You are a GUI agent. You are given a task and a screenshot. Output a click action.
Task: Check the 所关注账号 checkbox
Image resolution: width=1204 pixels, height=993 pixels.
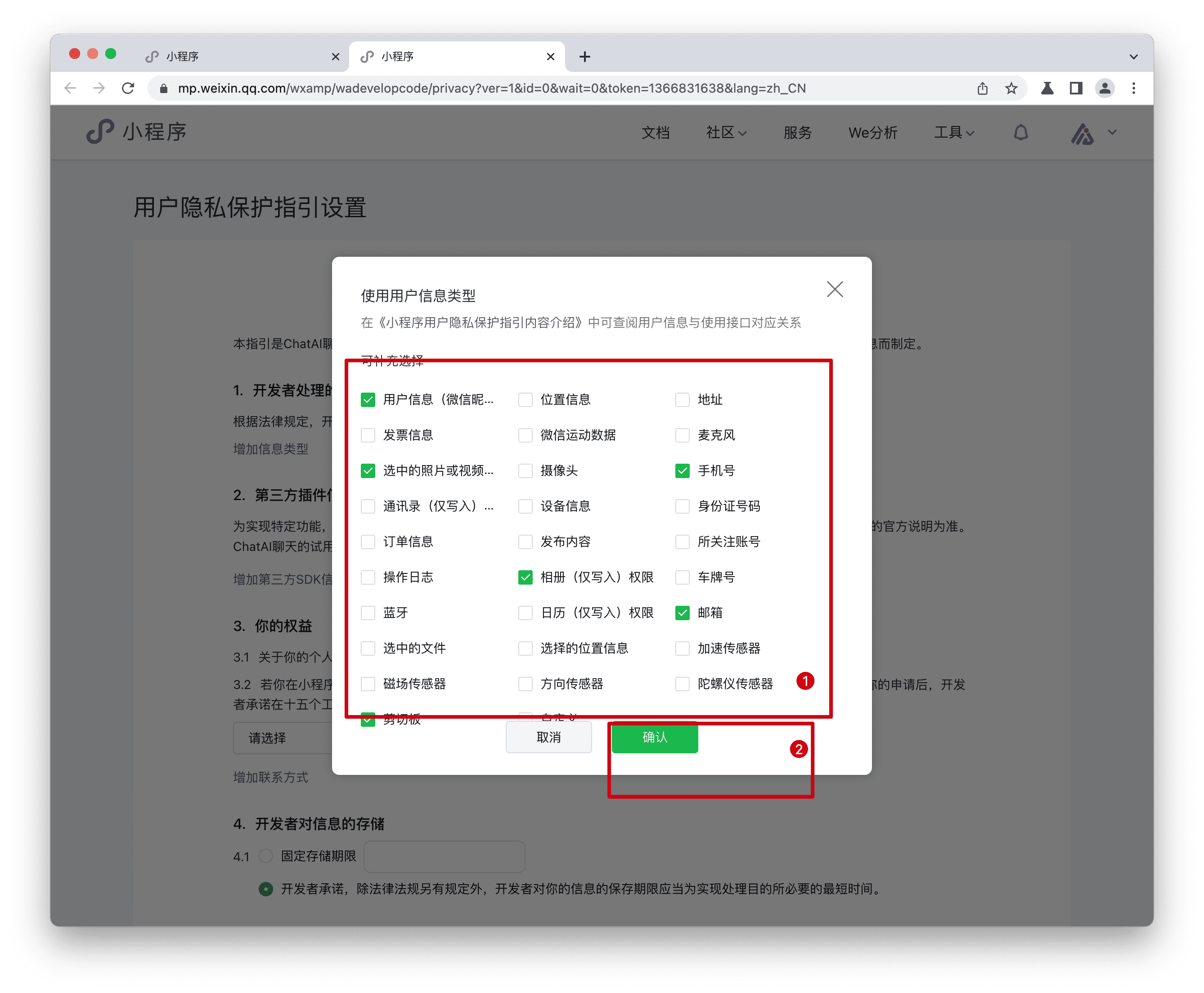(682, 541)
